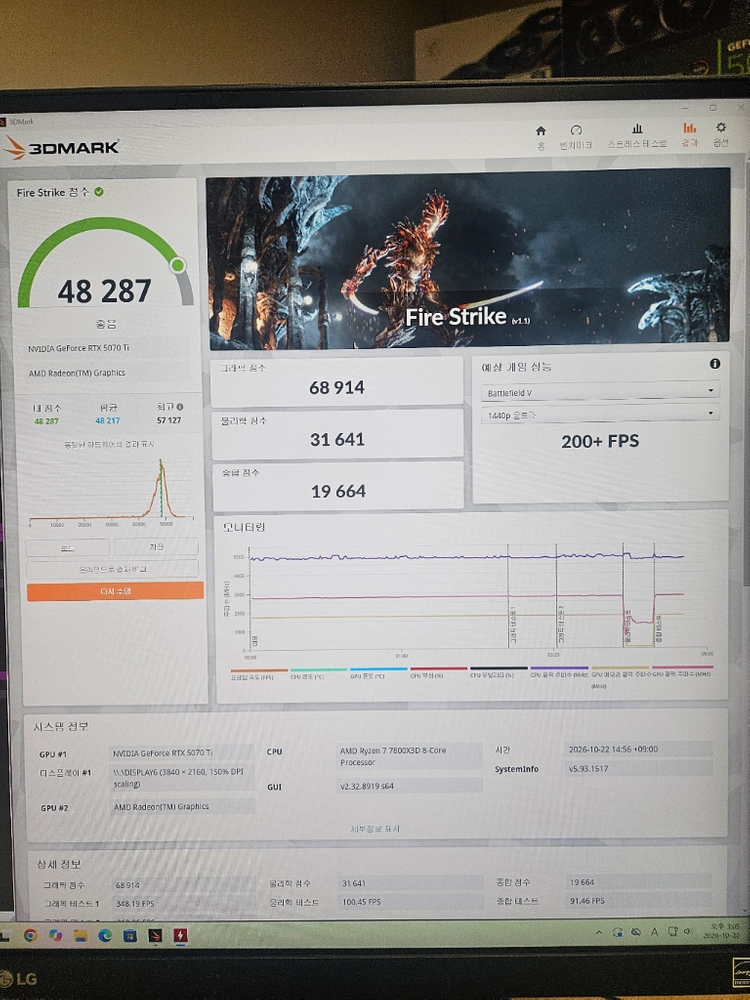This screenshot has height=1000, width=750.
Task: Click the green validation check beside Fire Strike score
Action: (99, 191)
